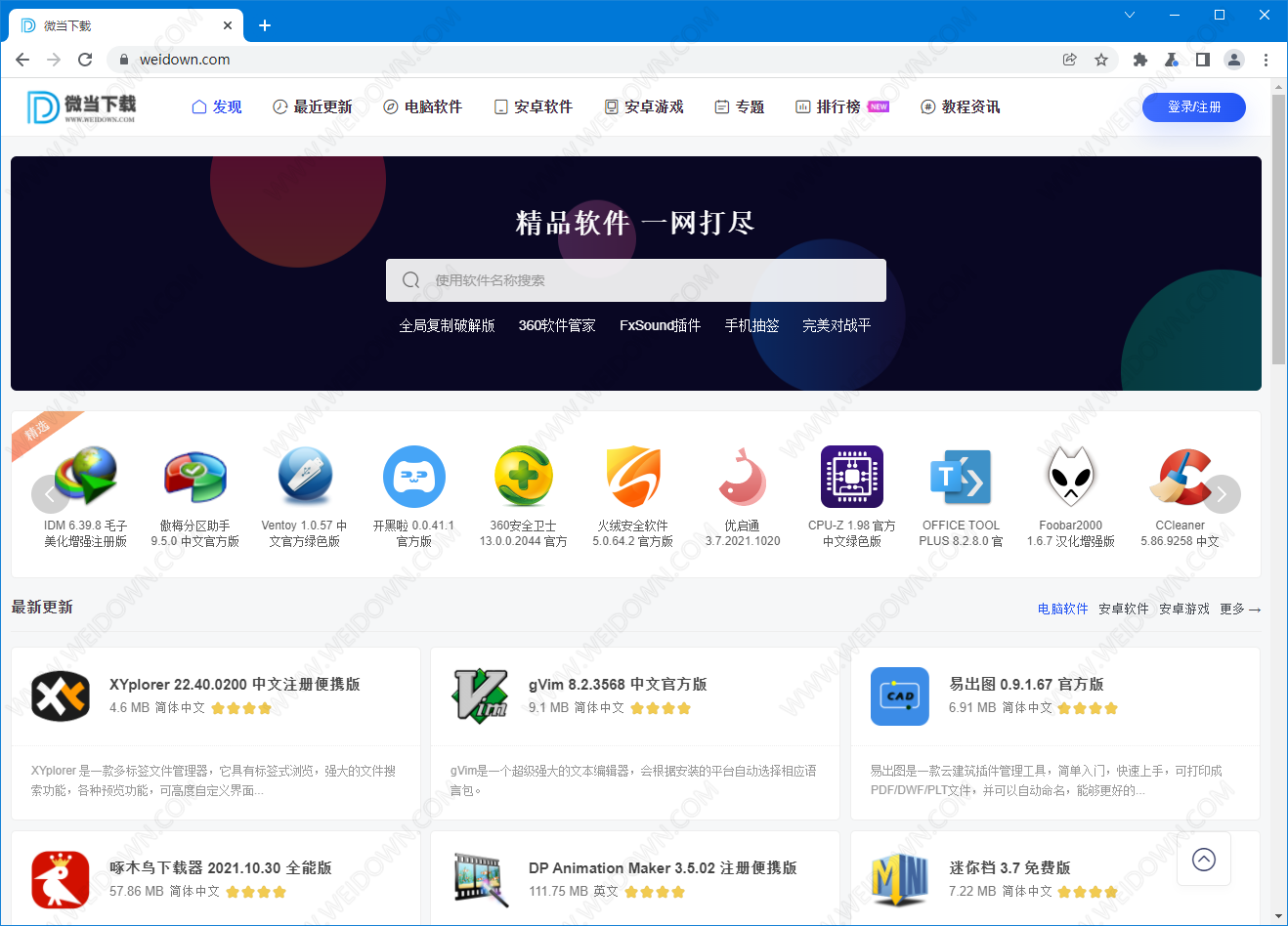Select the 发现 nav item
This screenshot has width=1288, height=926.
[217, 106]
